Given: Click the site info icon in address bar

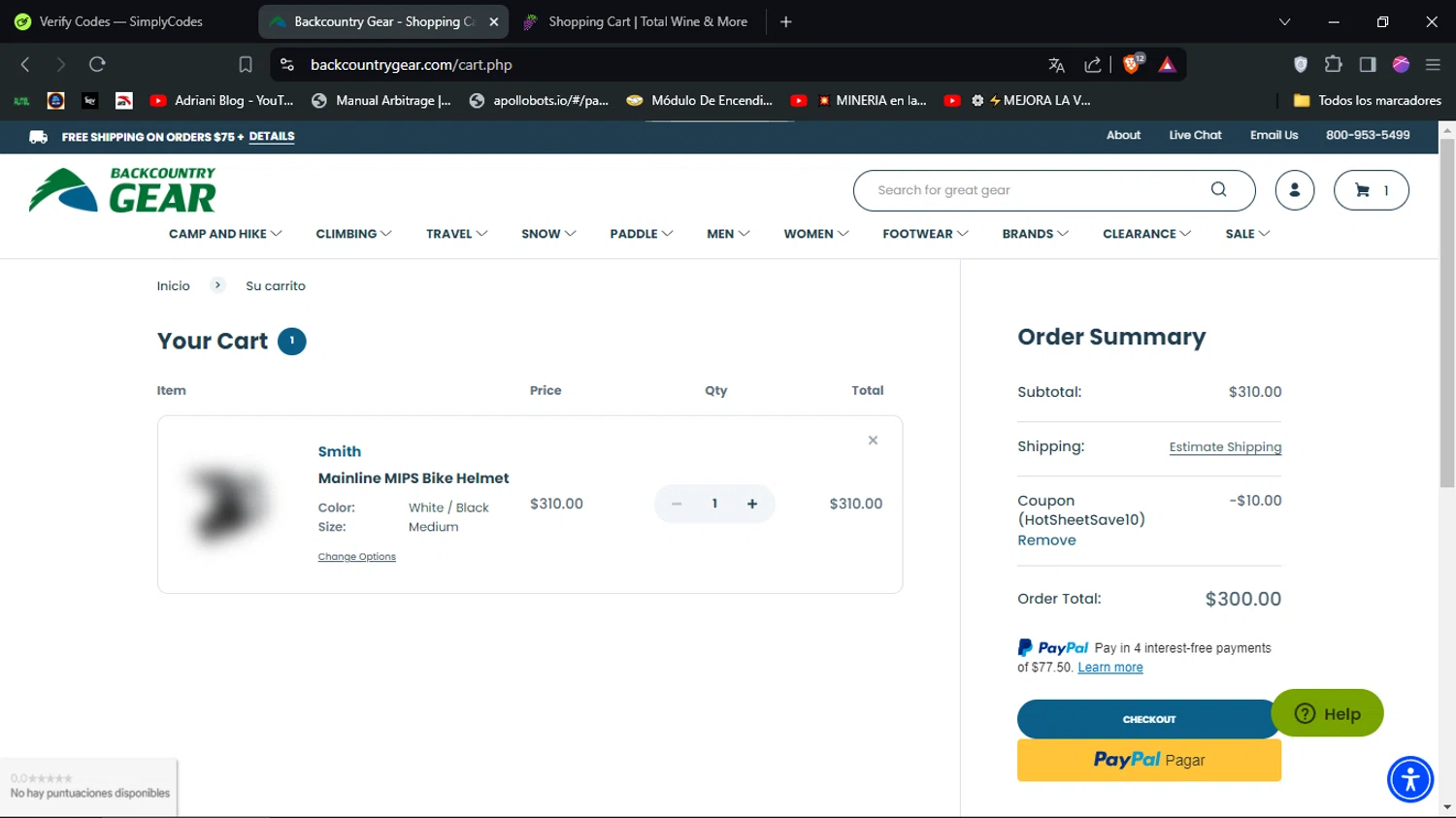Looking at the screenshot, I should [287, 65].
